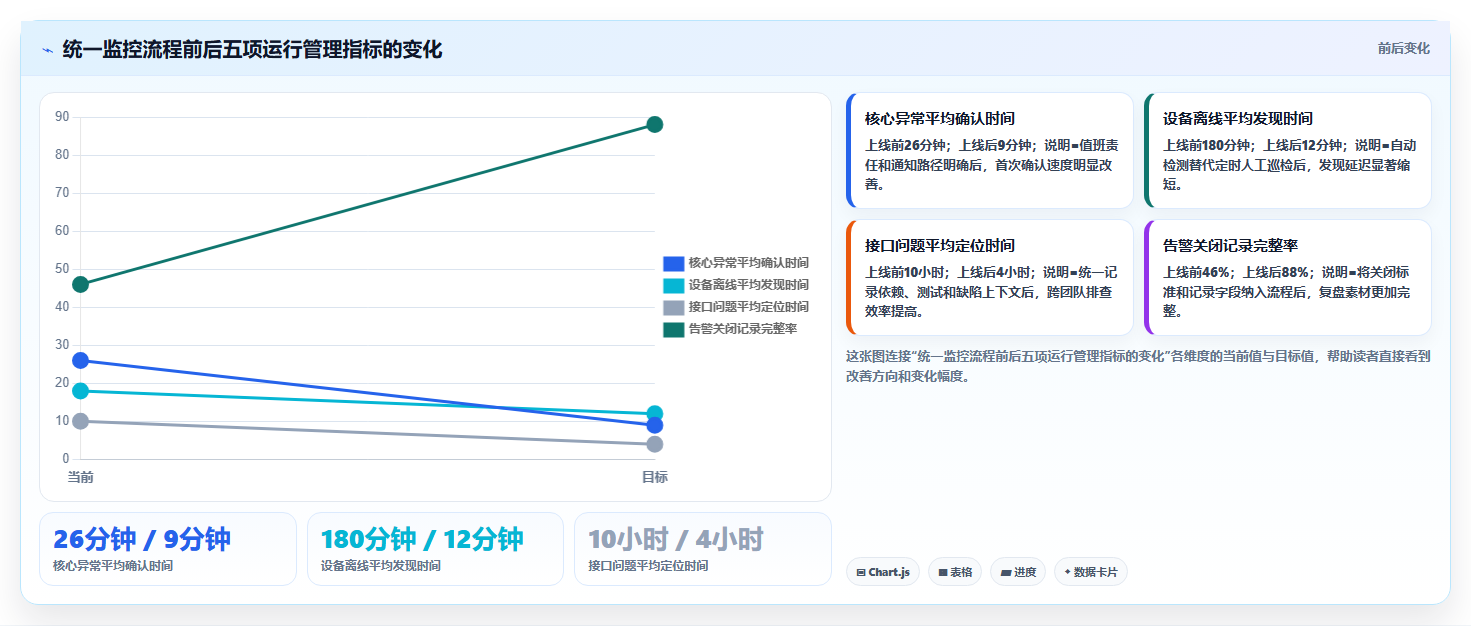Image resolution: width=1471 pixels, height=626 pixels.
Task: Click the 180分钟 / 12分钟 stat card
Action: tap(436, 549)
